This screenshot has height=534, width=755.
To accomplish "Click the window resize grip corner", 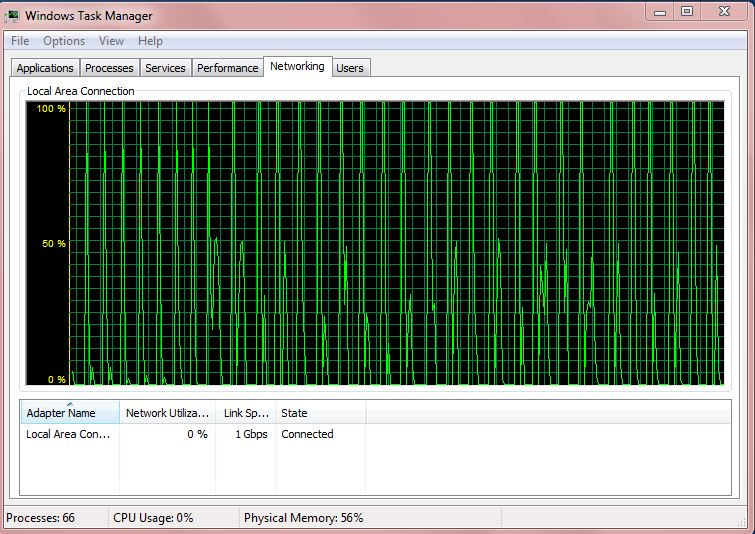I will pyautogui.click(x=742, y=522).
